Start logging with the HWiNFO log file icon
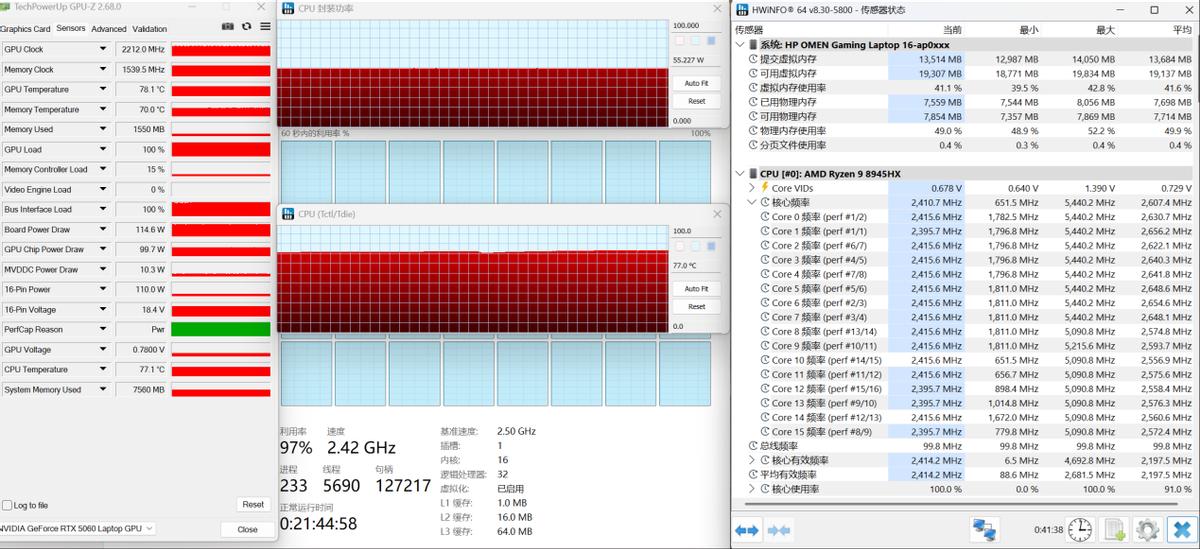1200x549 pixels. [1113, 529]
